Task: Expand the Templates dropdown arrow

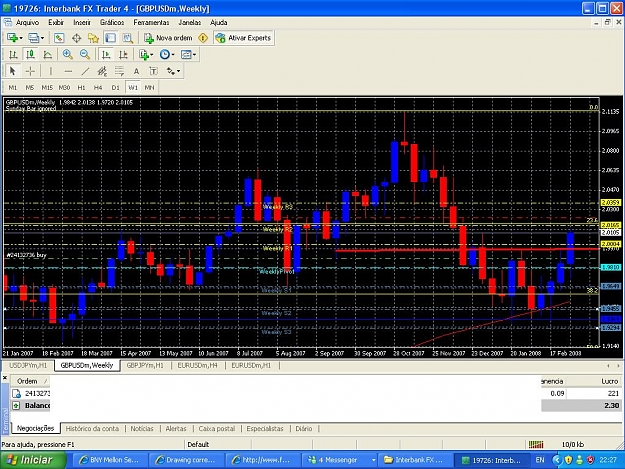Action: tap(195, 55)
